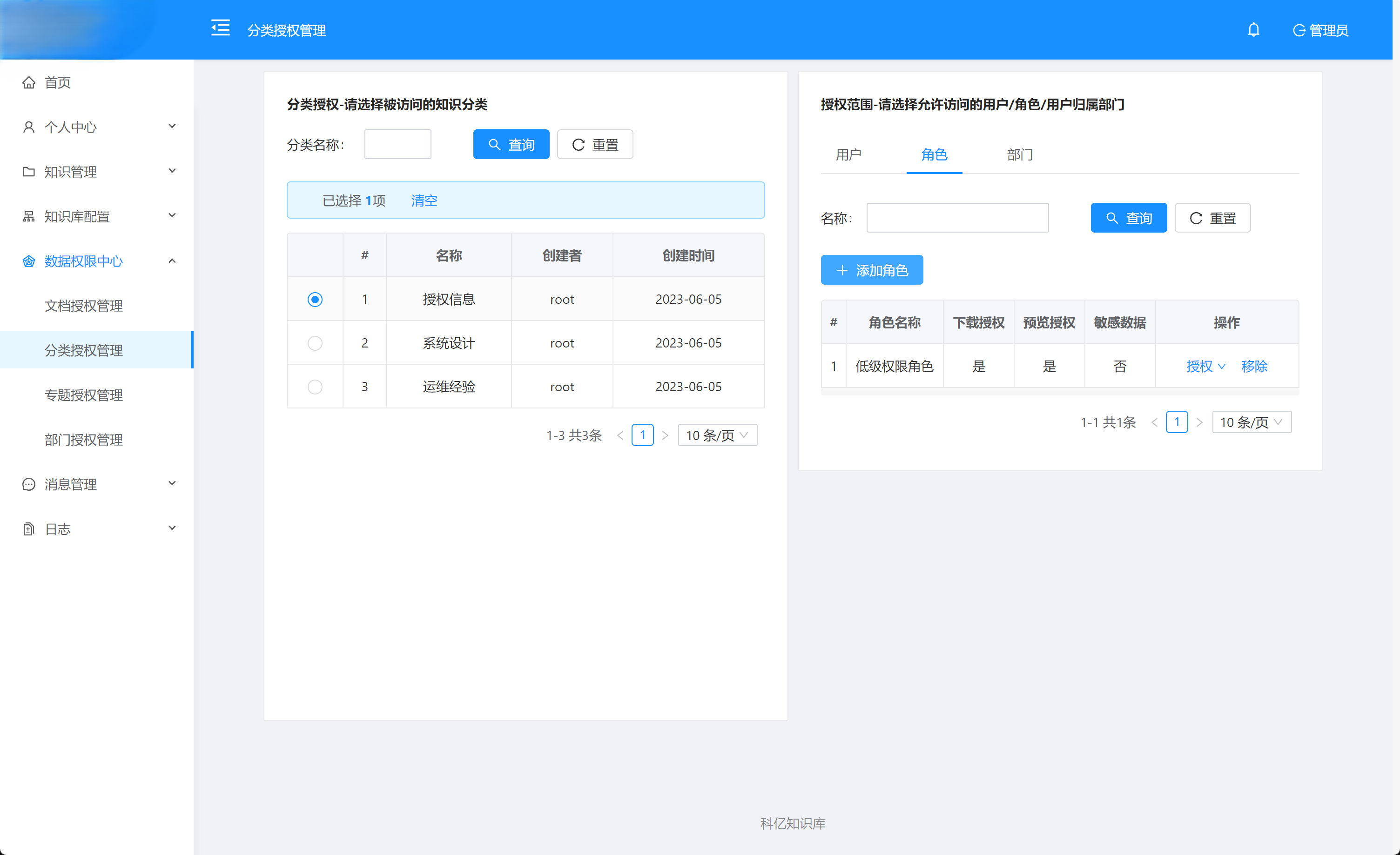1400x855 pixels.
Task: Collapse the sidebar using the hamburger icon
Action: coord(221,27)
